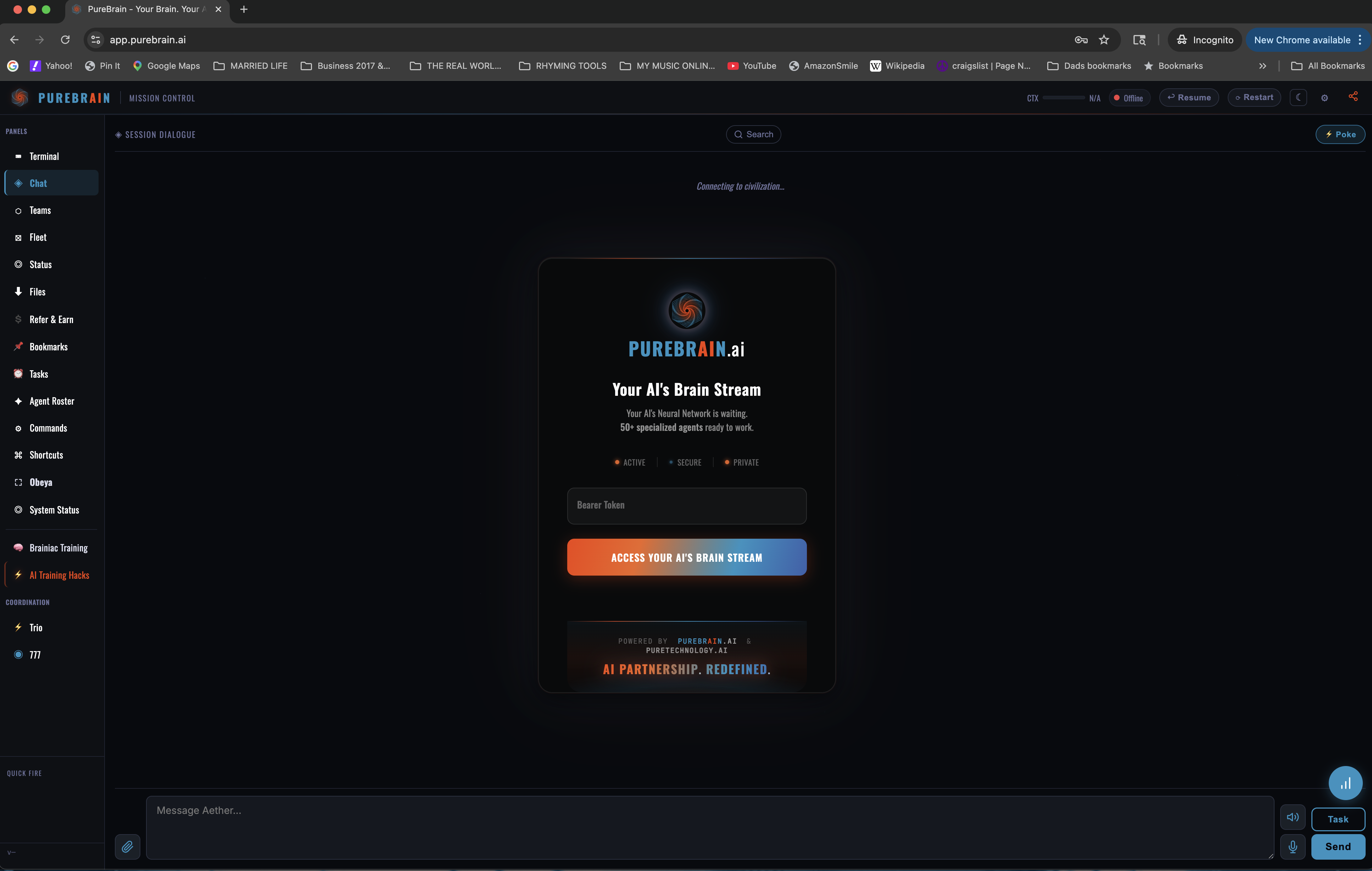
Task: Click the PureTechnology.AI link in footer
Action: pos(687,650)
